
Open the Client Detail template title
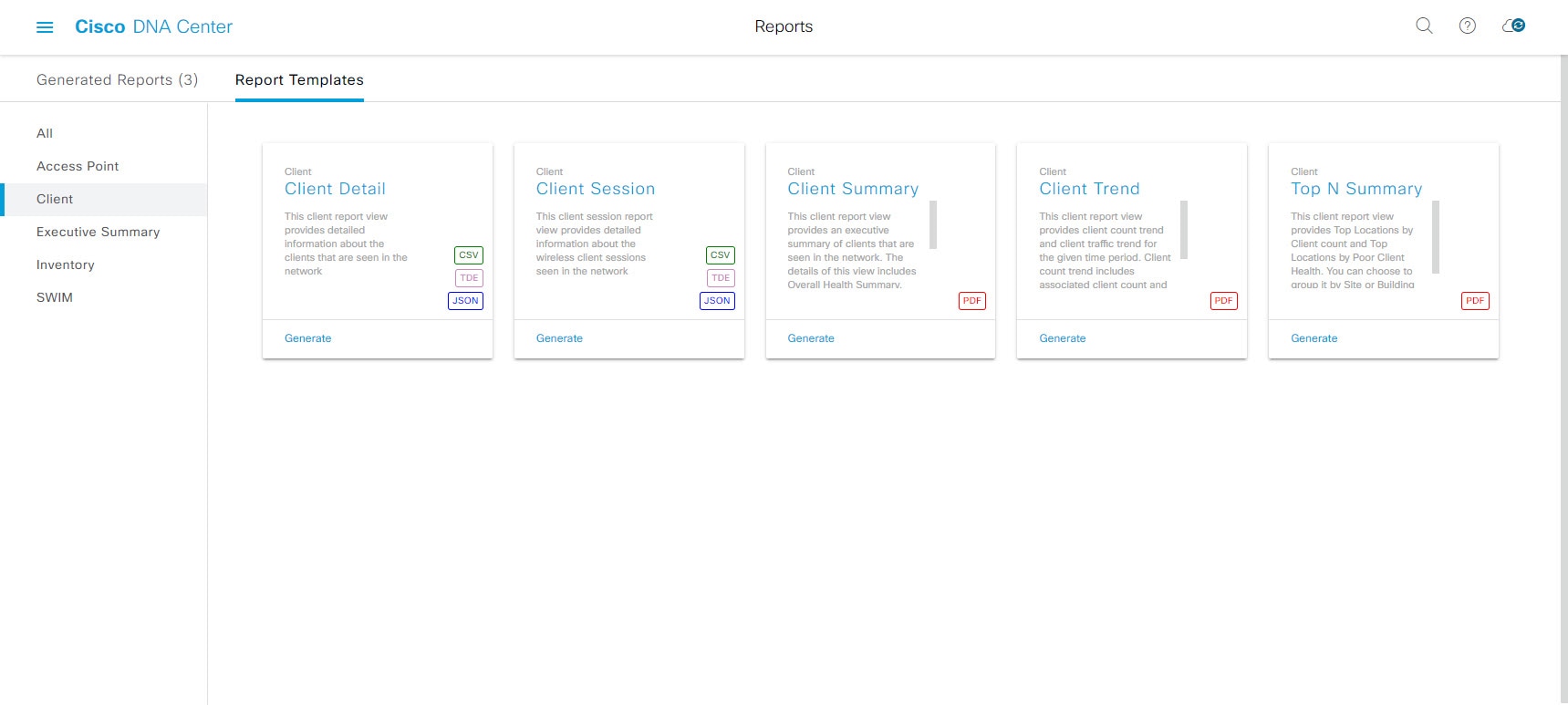pyautogui.click(x=335, y=189)
